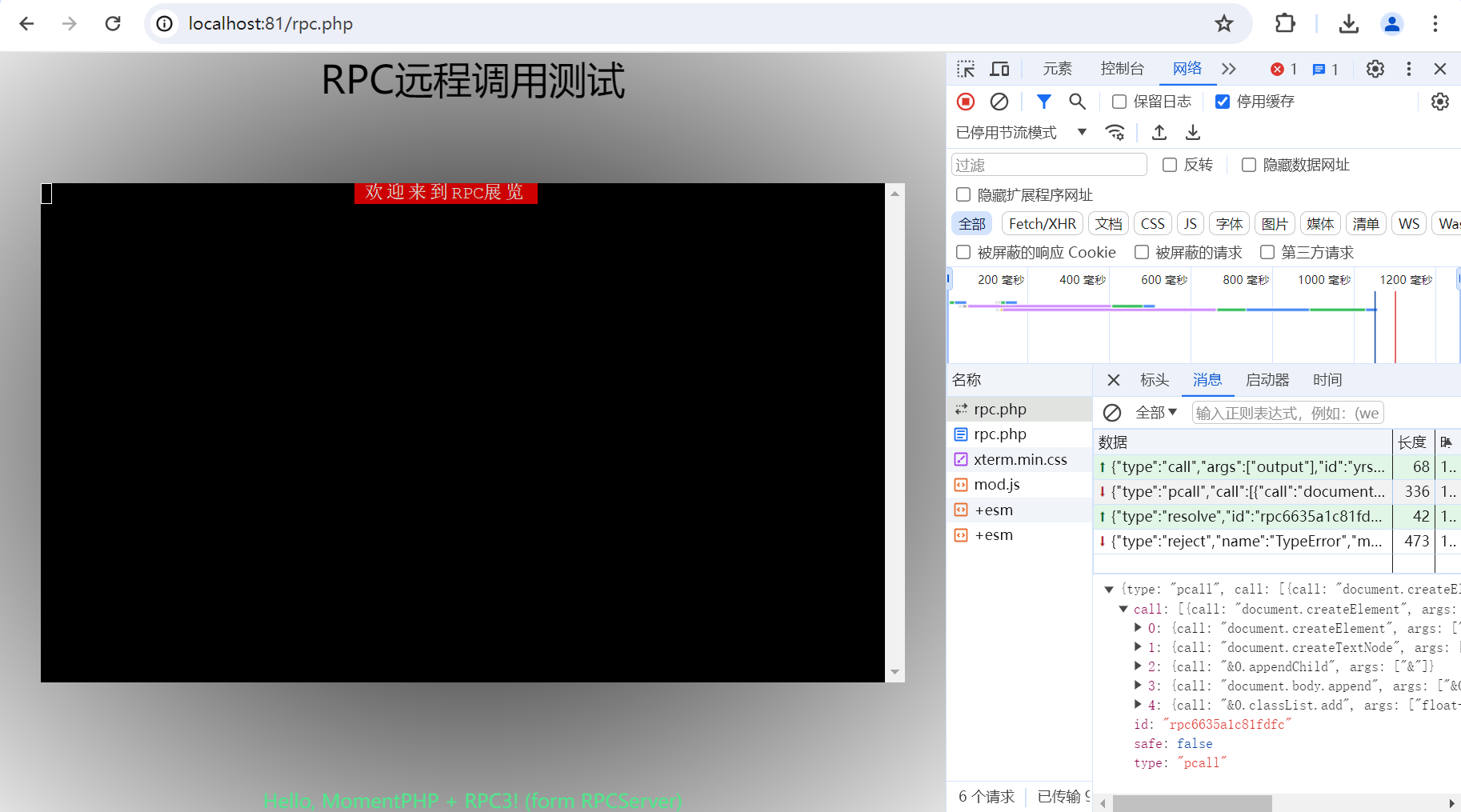Screen dimensions: 1461x812
Task: Open the user profile menu
Action: point(1392,24)
